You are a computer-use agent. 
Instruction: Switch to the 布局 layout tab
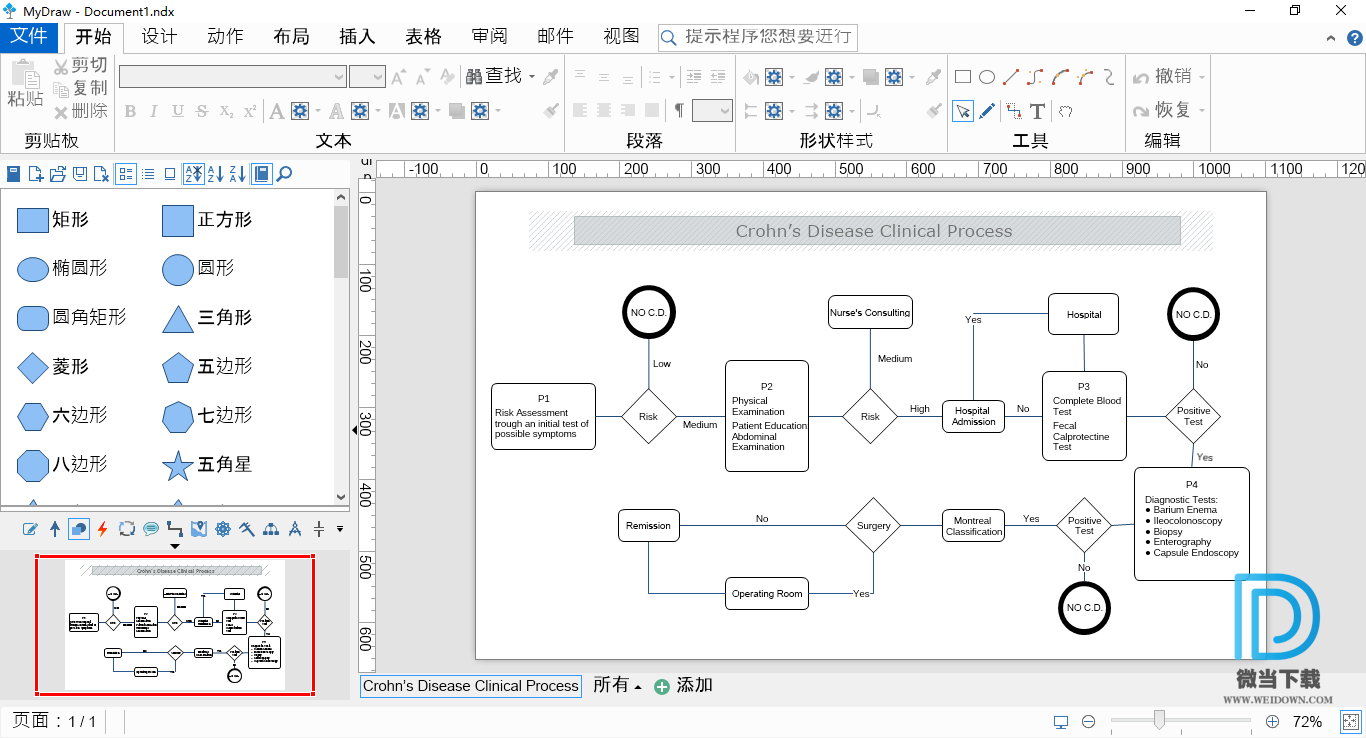coord(291,37)
